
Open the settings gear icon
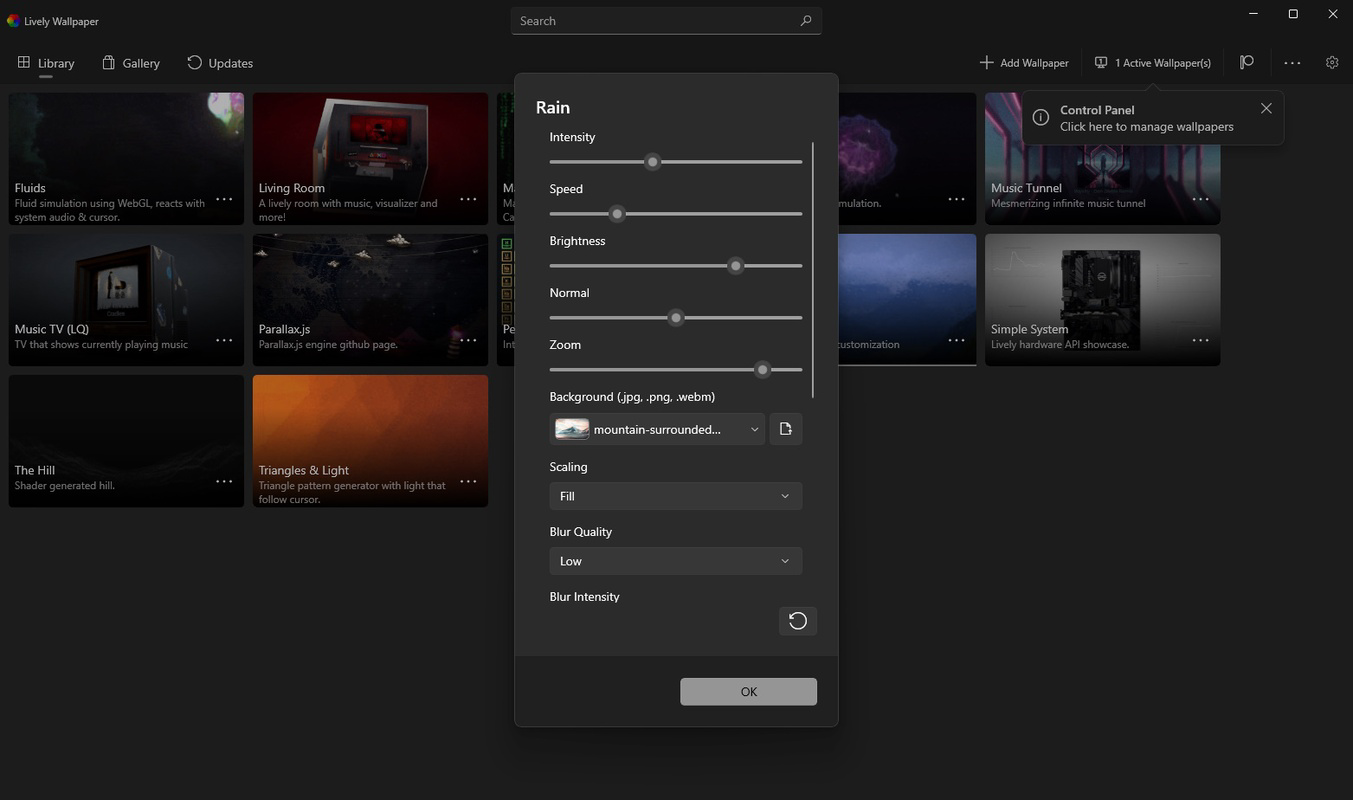[1332, 62]
